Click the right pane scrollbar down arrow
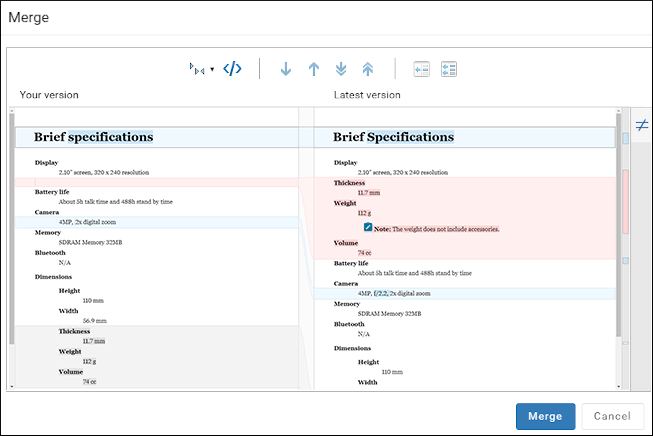The image size is (653, 436). pos(618,385)
